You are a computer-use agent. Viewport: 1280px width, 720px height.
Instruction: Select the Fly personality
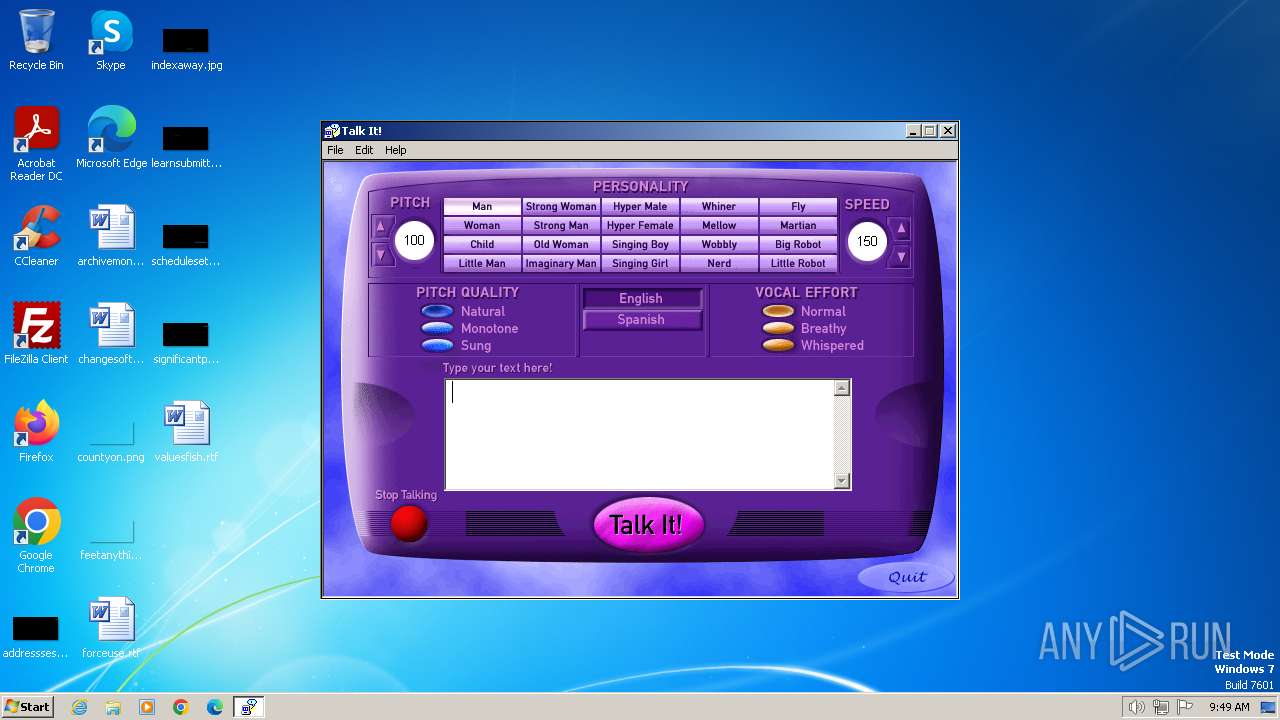[x=798, y=207]
